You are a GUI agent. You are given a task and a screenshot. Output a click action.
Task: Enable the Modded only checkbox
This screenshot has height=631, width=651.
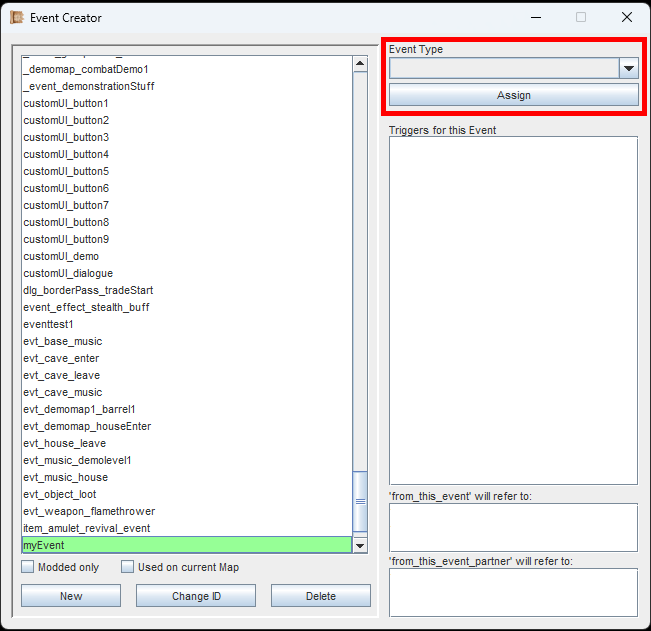pos(28,567)
